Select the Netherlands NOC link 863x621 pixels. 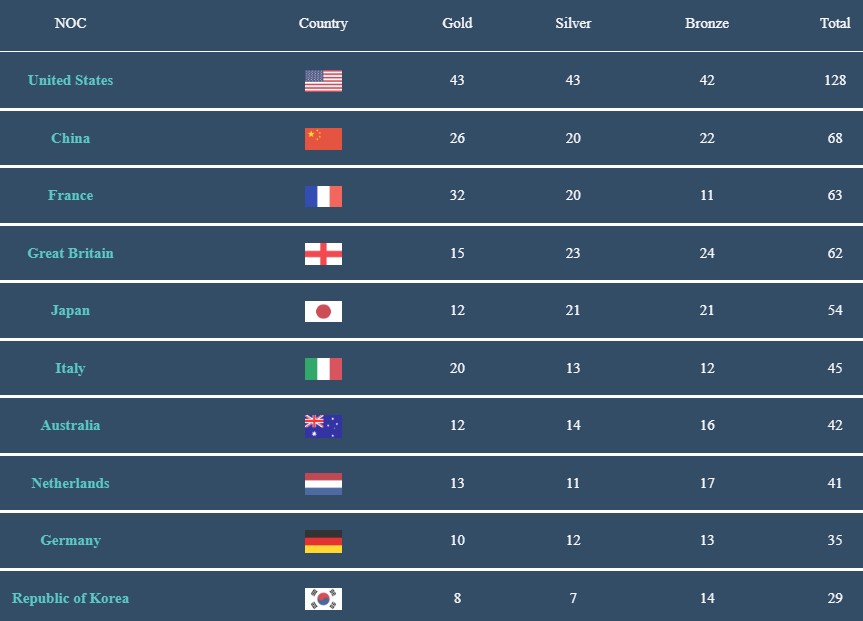tap(70, 483)
